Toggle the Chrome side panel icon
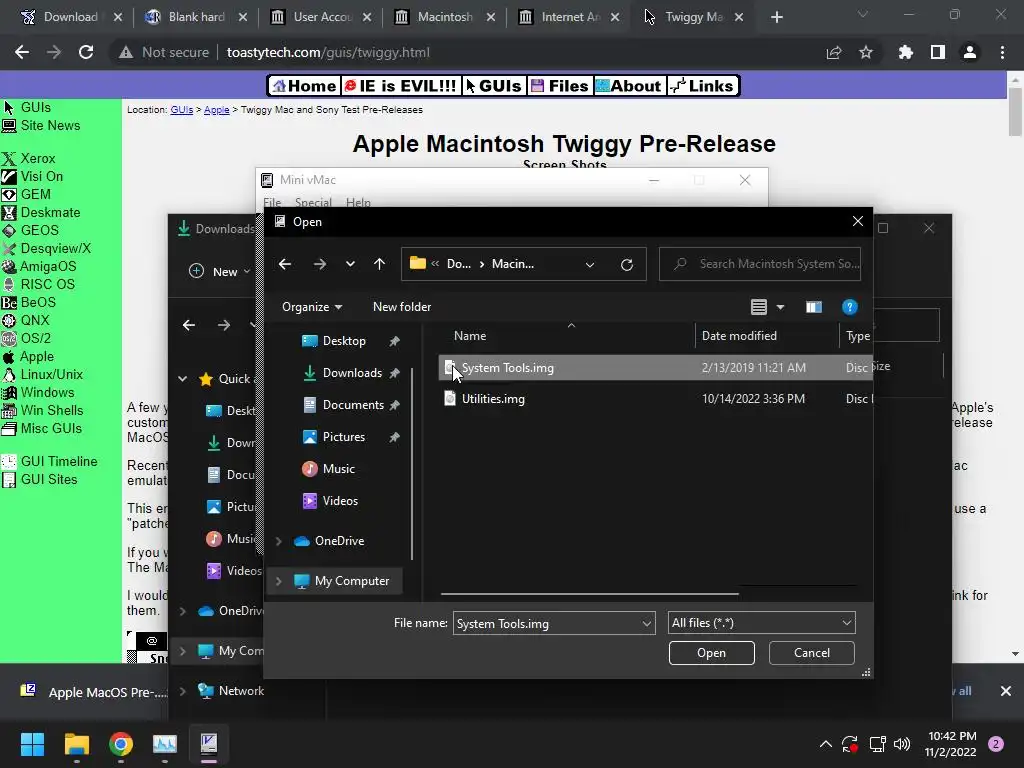 (x=938, y=52)
